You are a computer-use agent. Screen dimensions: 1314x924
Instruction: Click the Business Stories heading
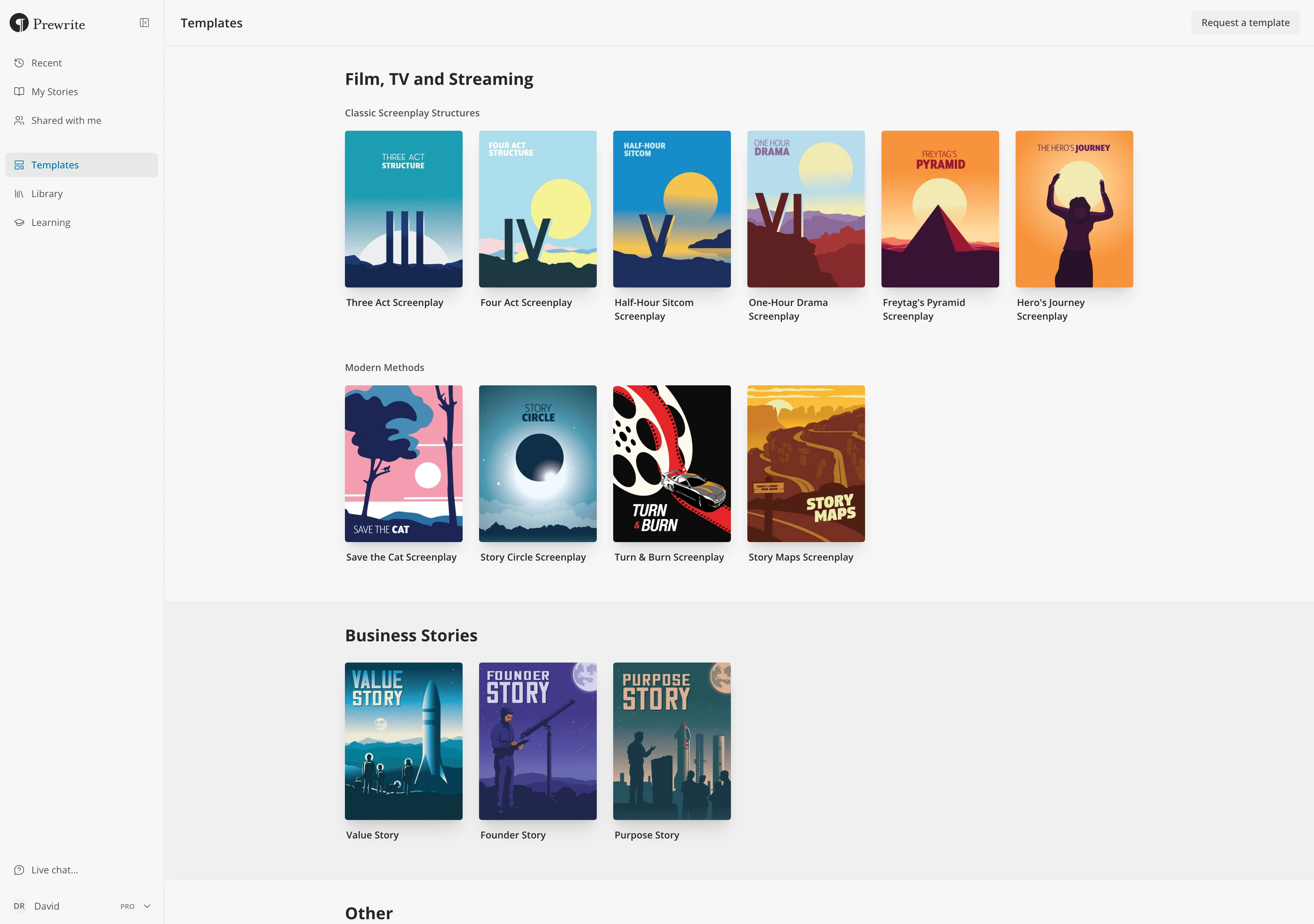(411, 636)
